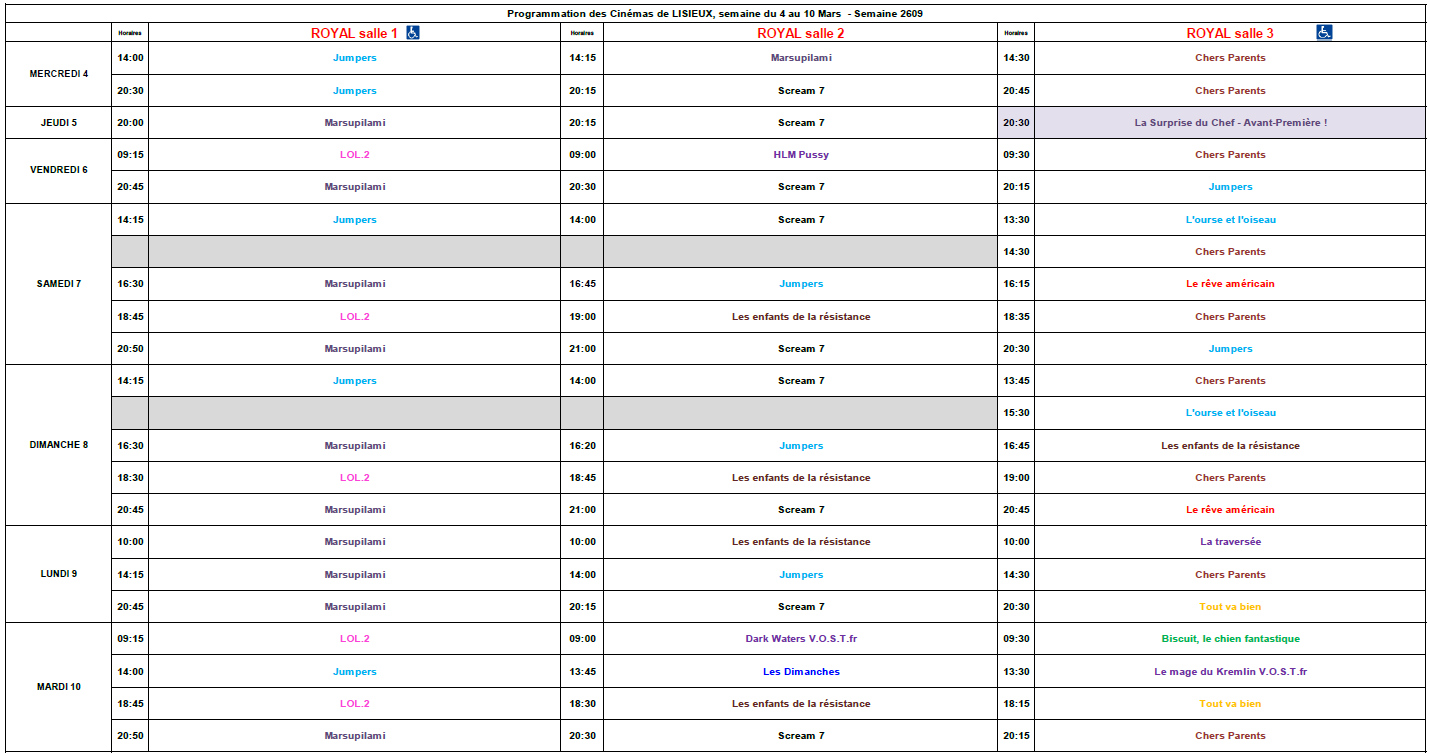Click the Les Dimanches film entry

[x=800, y=672]
